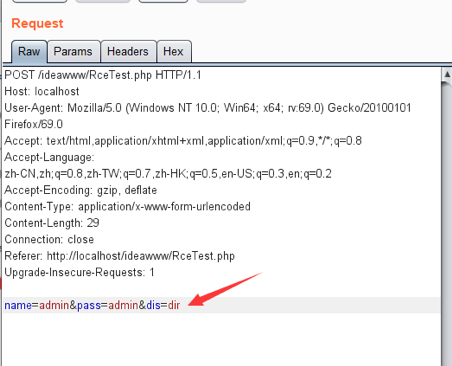452x366 pixels.
Task: Click the Content-Length: 29 line
Action: click(x=52, y=223)
